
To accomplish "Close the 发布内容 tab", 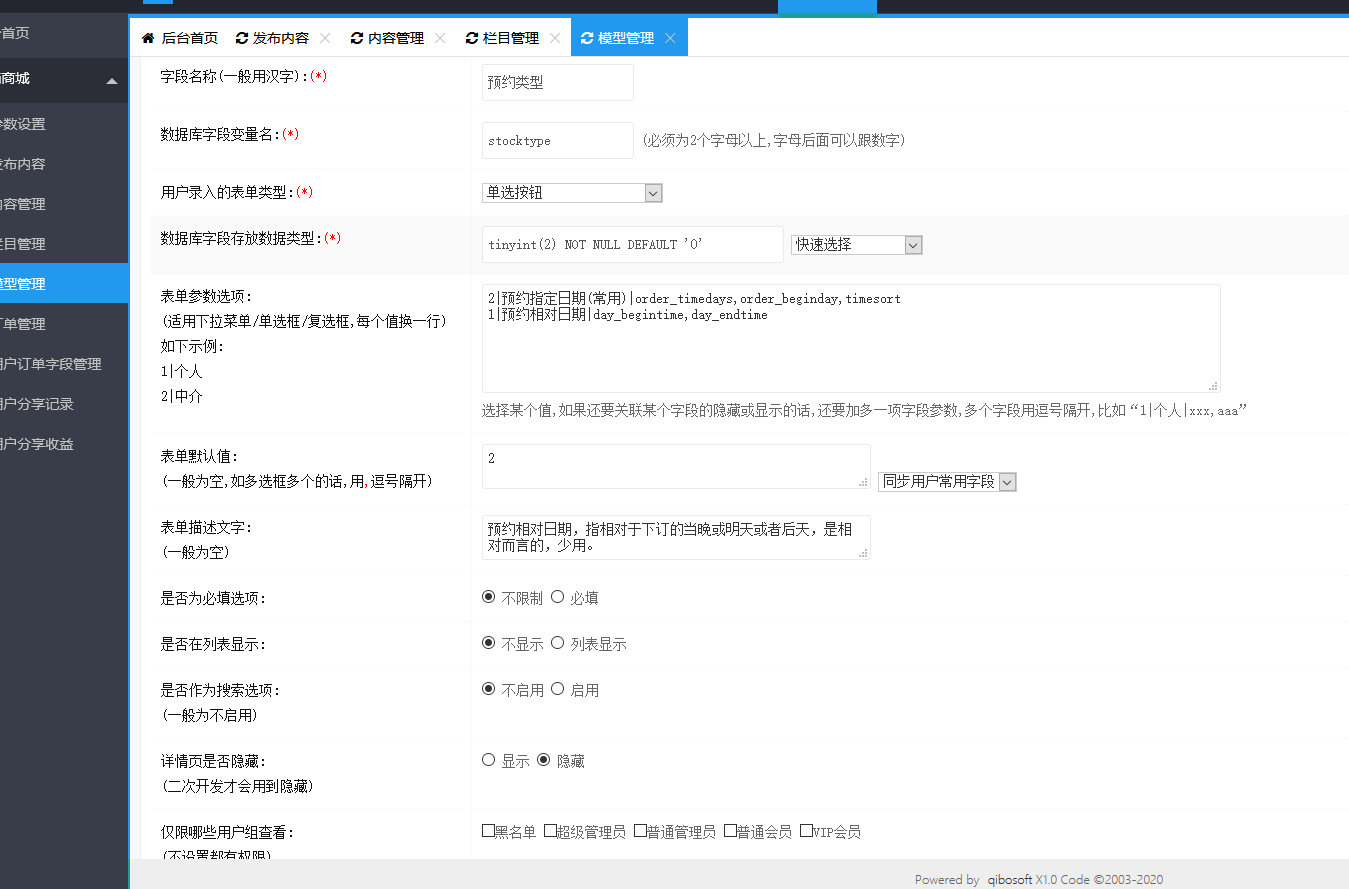I will click(325, 38).
